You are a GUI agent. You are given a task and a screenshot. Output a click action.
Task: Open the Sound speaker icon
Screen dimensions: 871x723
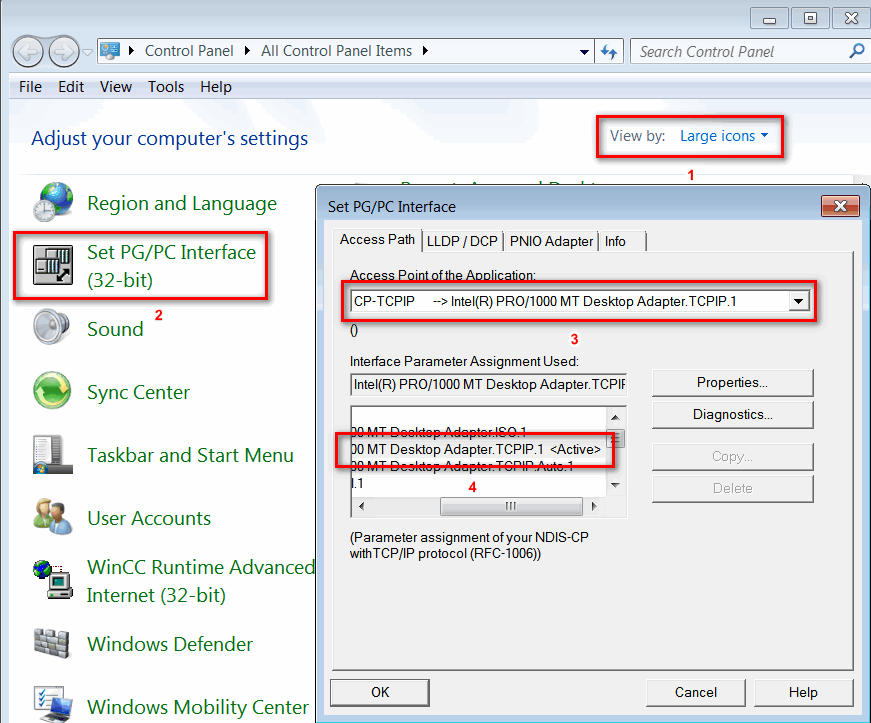point(52,327)
